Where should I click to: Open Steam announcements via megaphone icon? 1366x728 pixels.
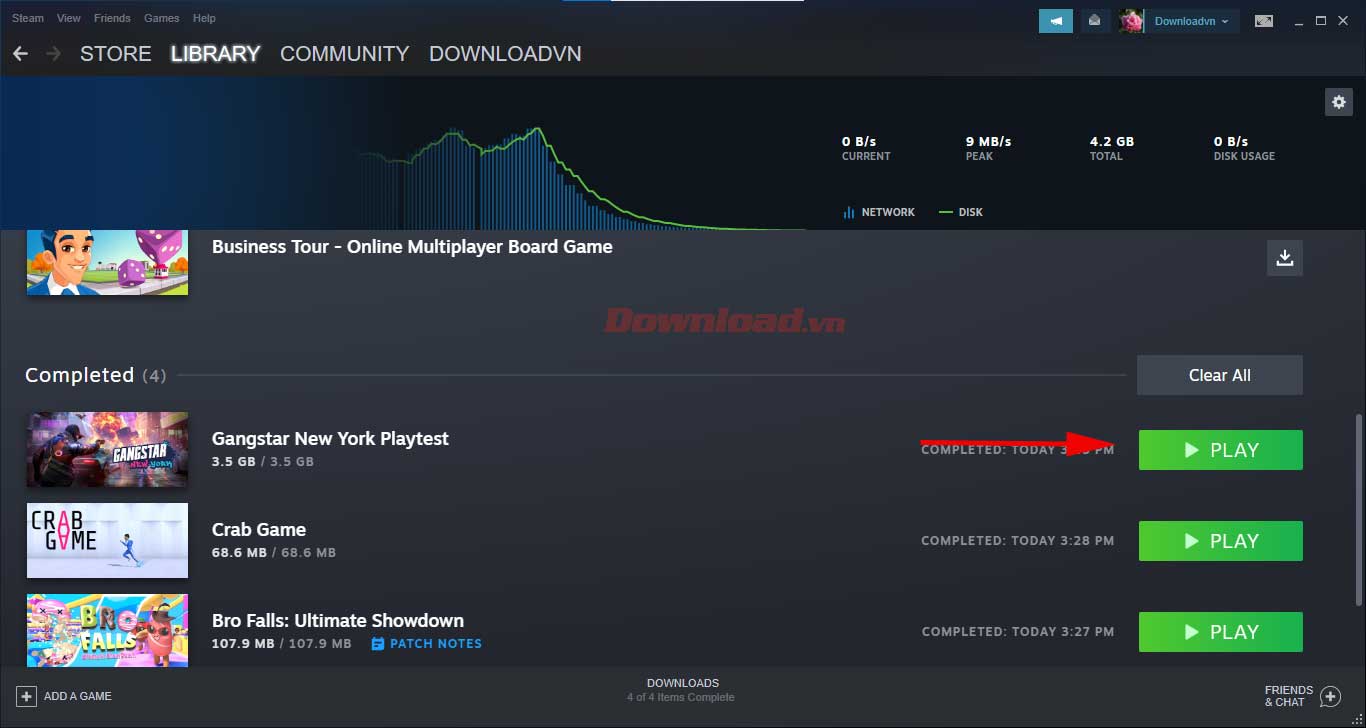pos(1056,20)
